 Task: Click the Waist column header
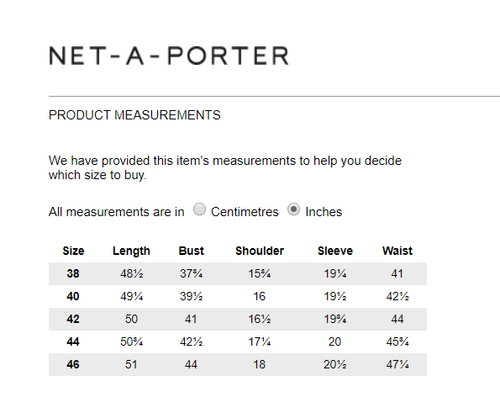click(397, 251)
